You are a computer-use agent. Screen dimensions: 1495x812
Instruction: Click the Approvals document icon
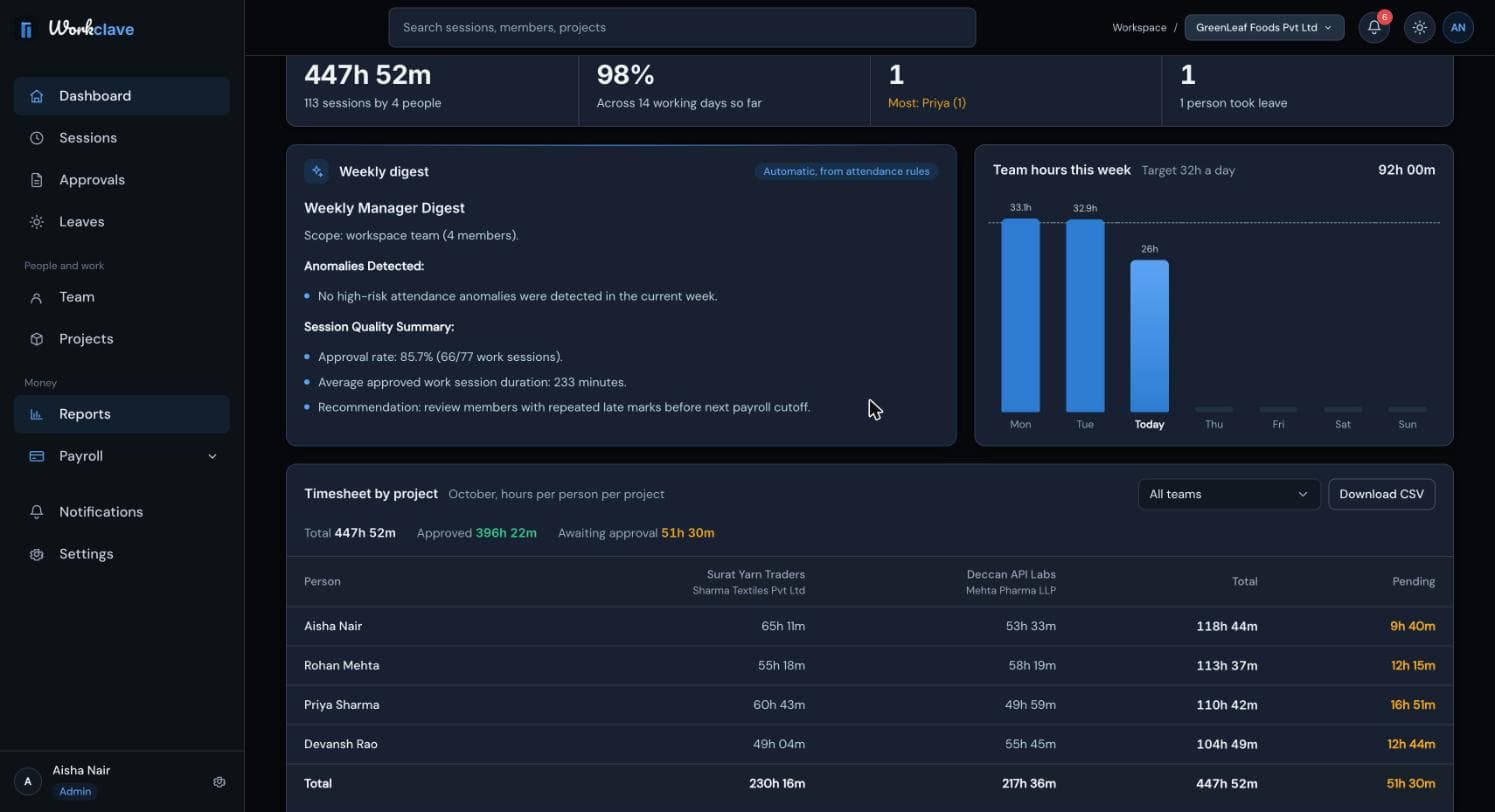[x=37, y=180]
